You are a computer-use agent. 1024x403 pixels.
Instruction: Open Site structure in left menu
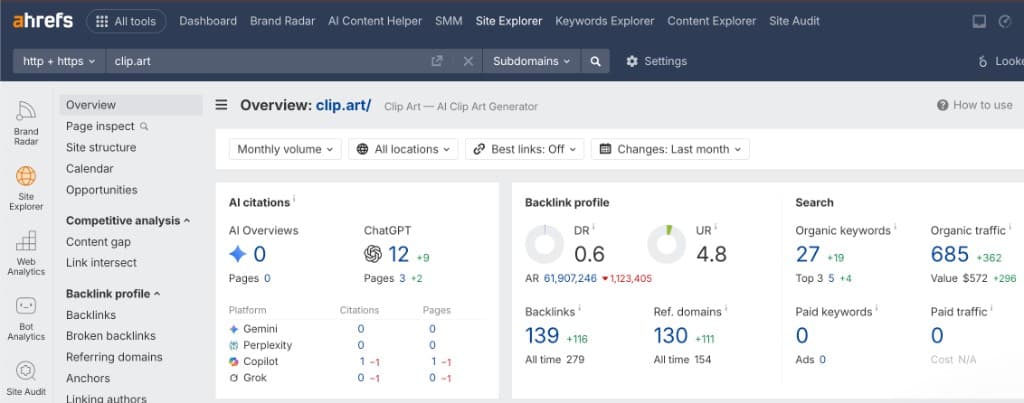pyautogui.click(x=101, y=147)
